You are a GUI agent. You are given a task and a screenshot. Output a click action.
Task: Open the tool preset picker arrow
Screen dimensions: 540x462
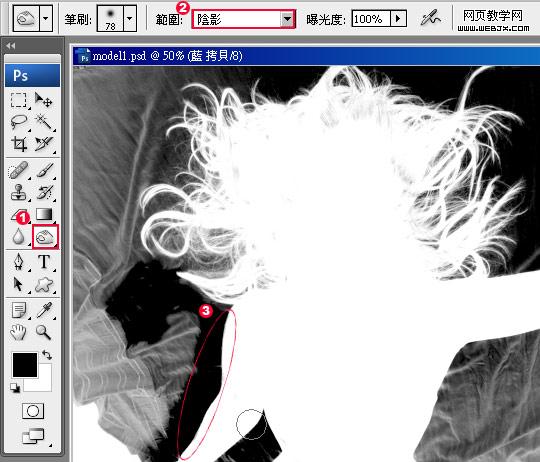point(45,18)
